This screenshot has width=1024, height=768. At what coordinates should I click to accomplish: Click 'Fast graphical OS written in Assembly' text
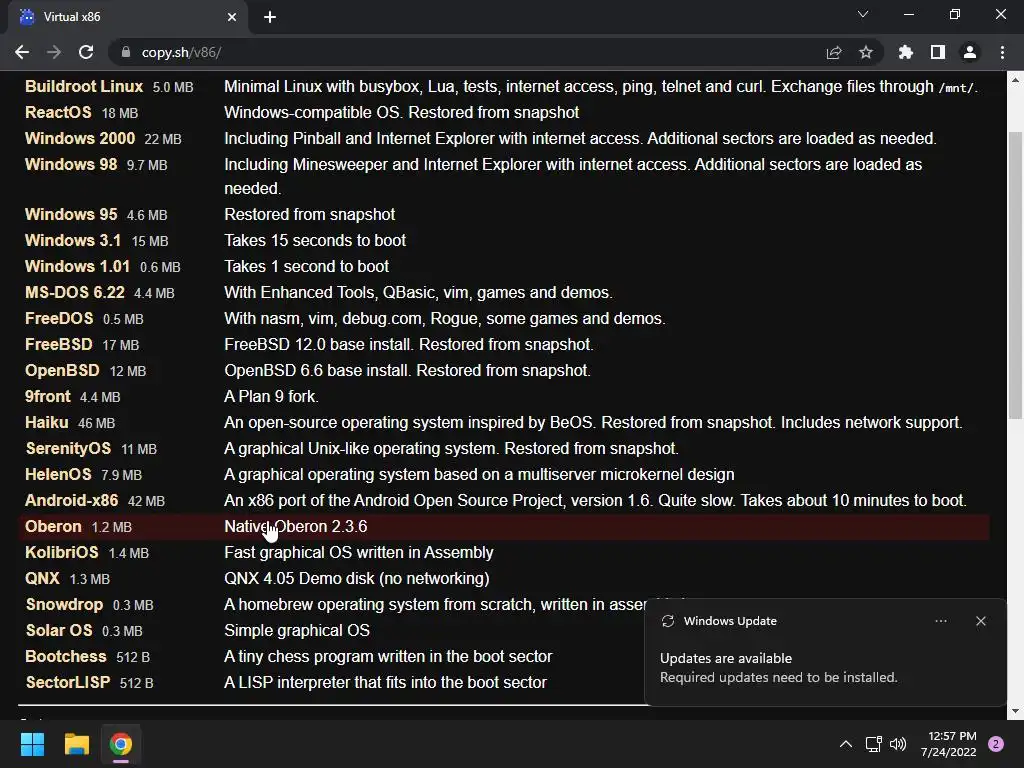[x=359, y=552]
